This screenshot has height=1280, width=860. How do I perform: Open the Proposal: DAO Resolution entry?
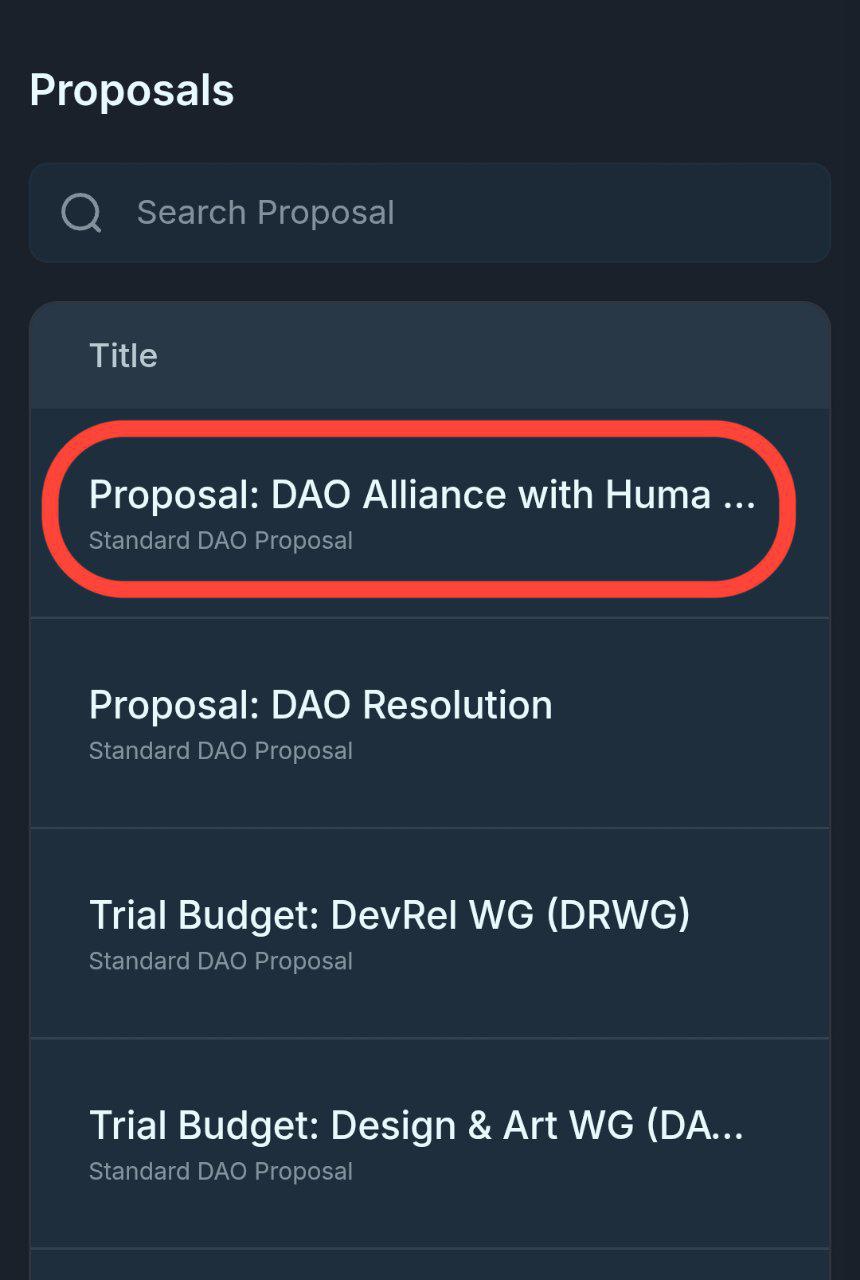pos(320,706)
